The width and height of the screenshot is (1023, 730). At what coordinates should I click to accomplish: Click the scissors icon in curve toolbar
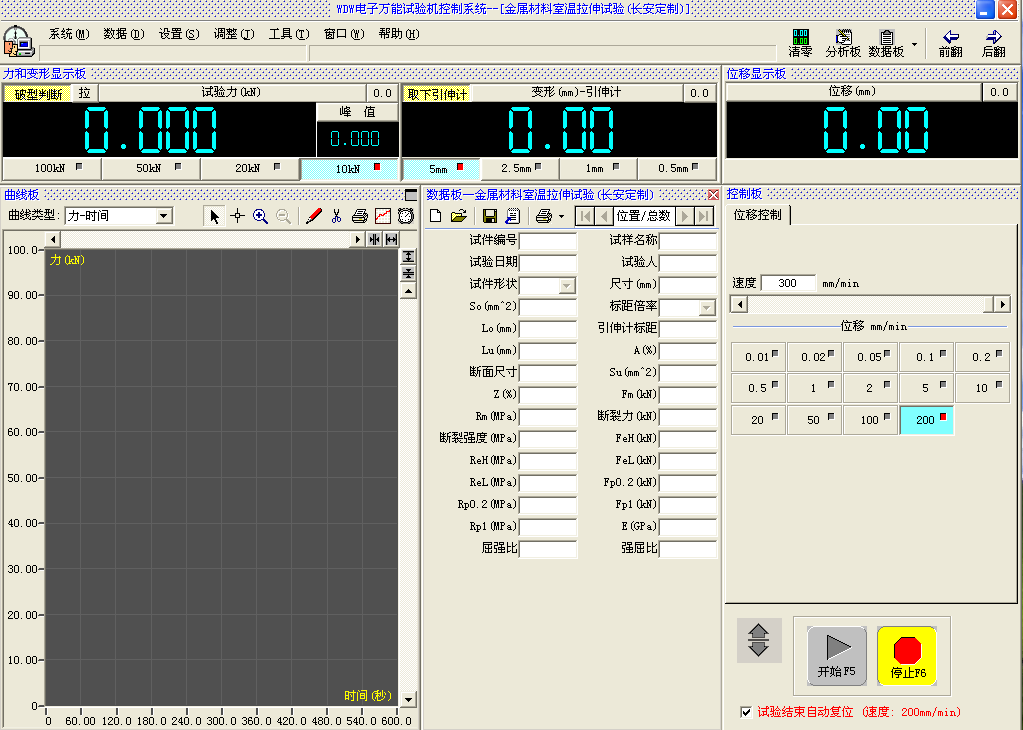tap(337, 216)
